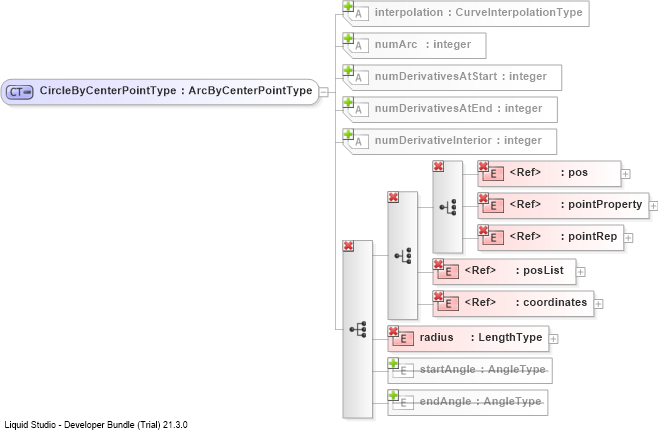Viewport: 658px width, 430px height.
Task: Click red X marker on middle compositor box
Action: (393, 197)
